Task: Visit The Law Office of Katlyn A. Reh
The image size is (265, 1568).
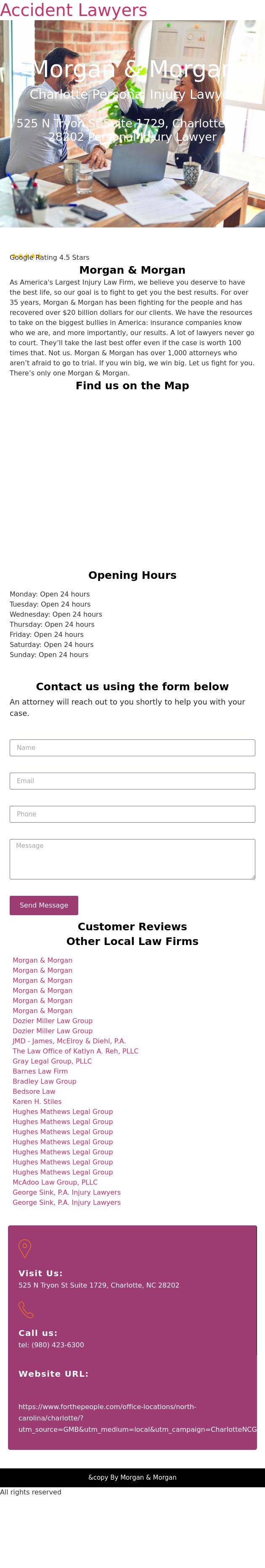Action: coord(76,1051)
